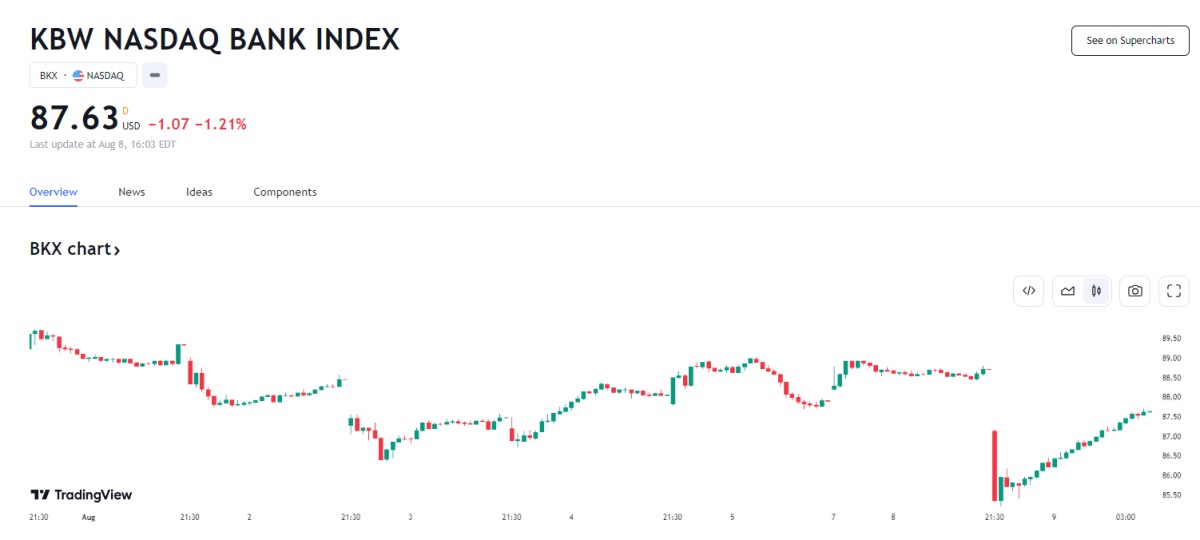Click the NASDAQ flag icon
The image size is (1200, 540).
[x=78, y=75]
